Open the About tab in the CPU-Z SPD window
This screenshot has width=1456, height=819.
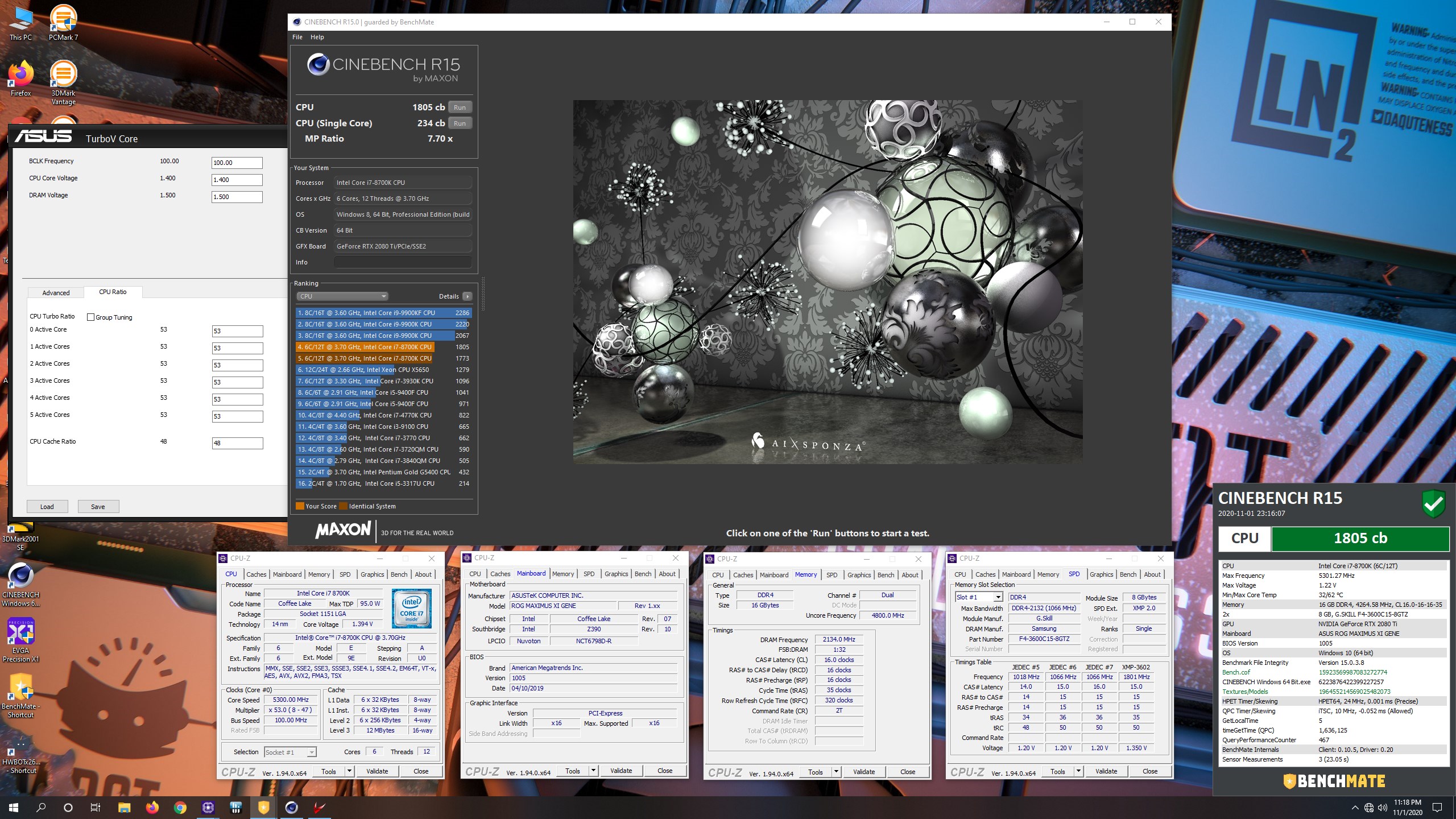tap(1152, 574)
